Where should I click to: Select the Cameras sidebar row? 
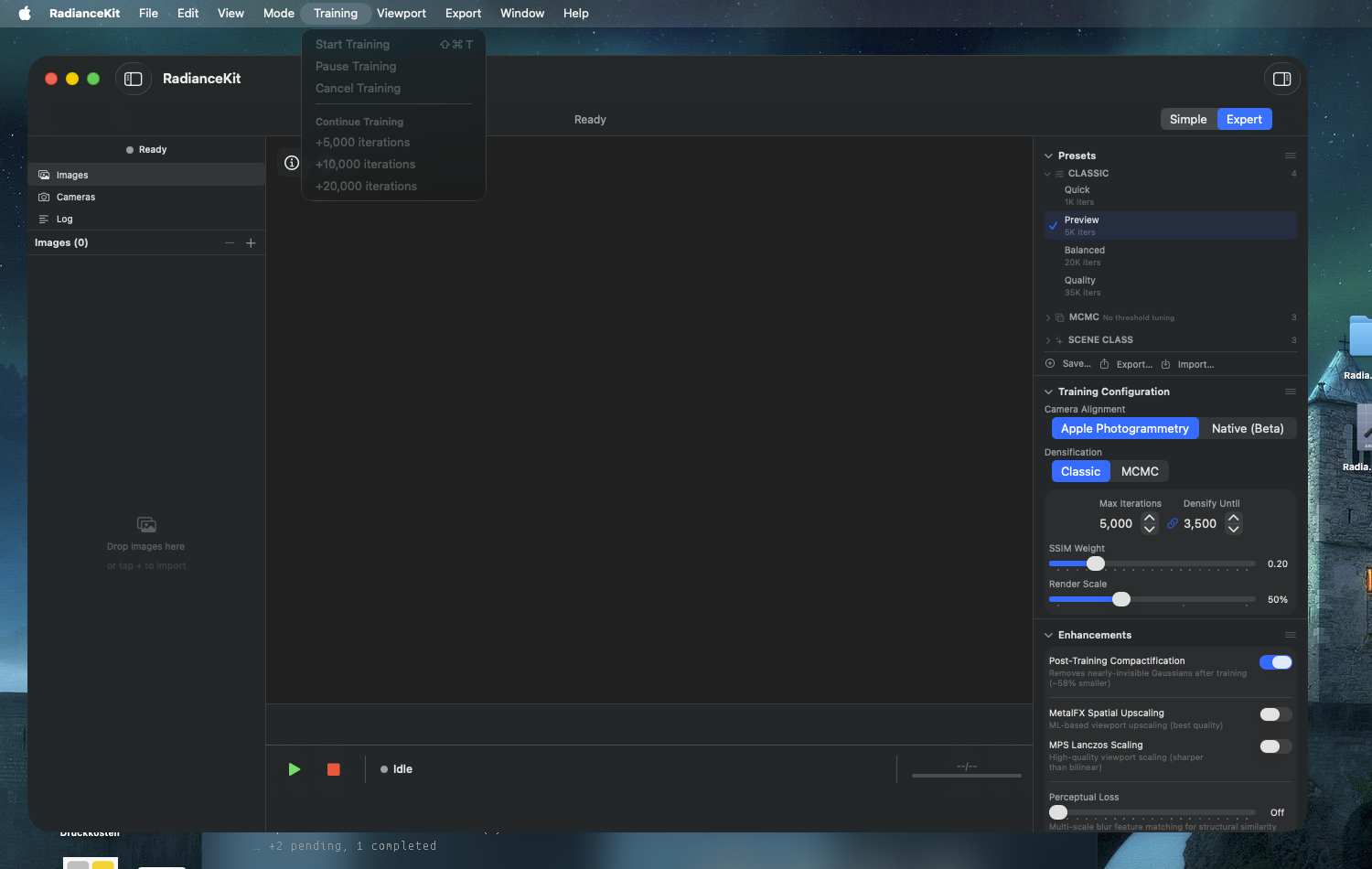pyautogui.click(x=146, y=197)
